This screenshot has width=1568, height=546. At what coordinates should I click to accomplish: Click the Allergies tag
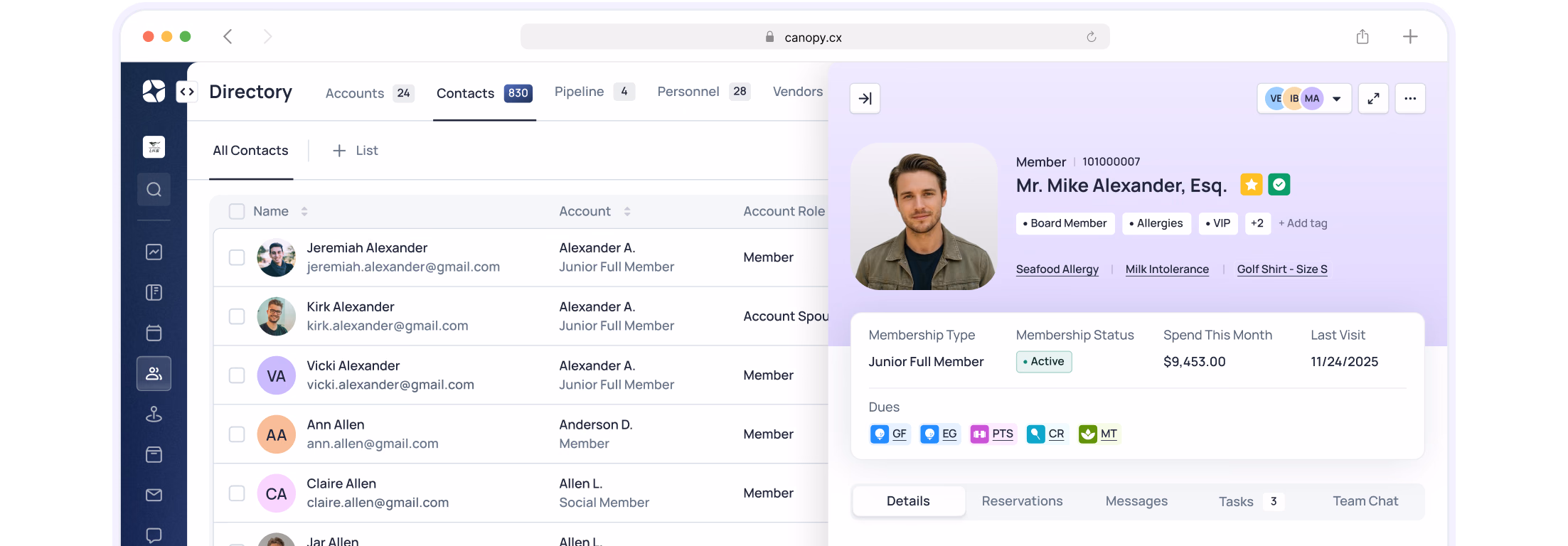pyautogui.click(x=1156, y=223)
